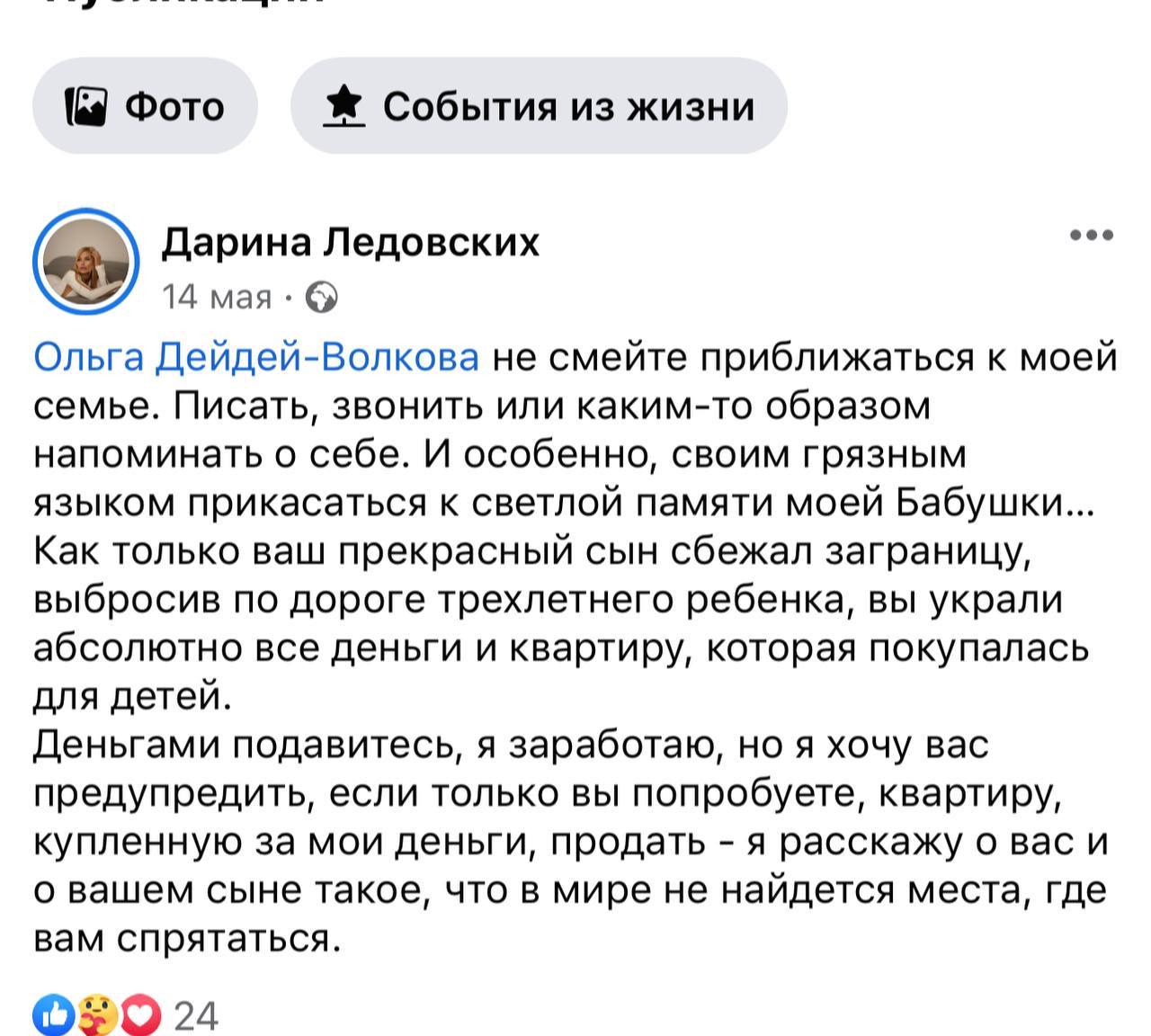Click the 14 мая post date
Screen dimensions: 1151x1036
coord(217,297)
